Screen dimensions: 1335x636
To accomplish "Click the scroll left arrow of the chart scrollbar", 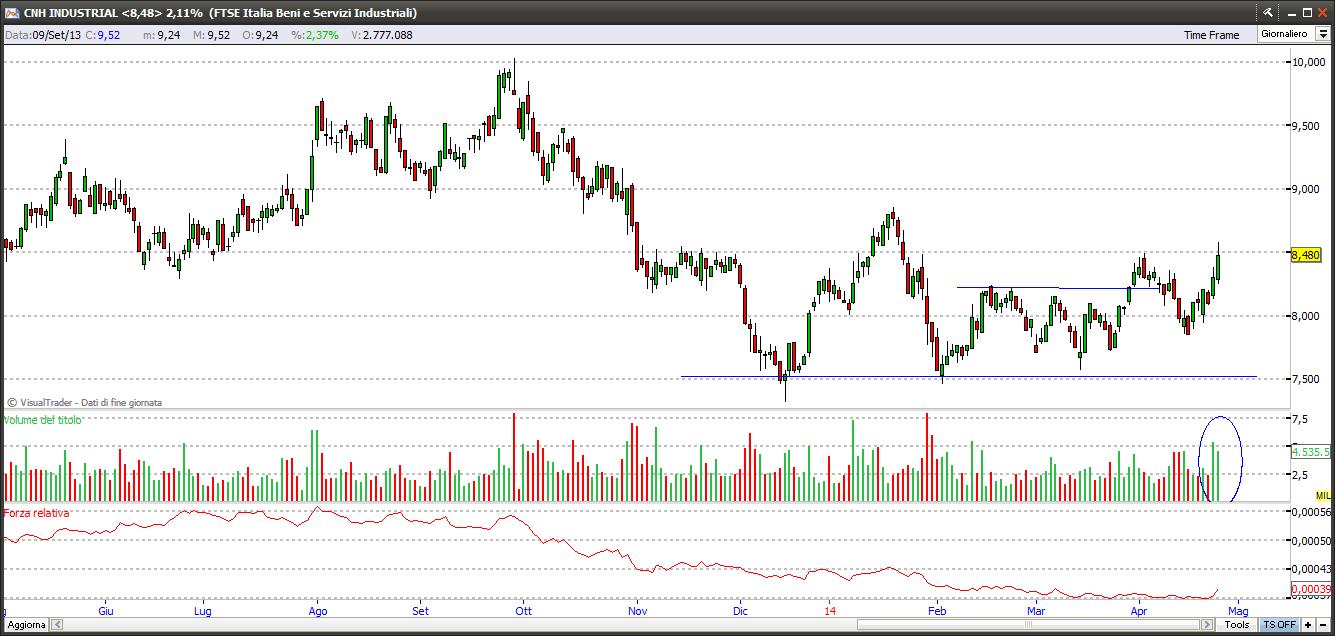I will click(x=57, y=625).
